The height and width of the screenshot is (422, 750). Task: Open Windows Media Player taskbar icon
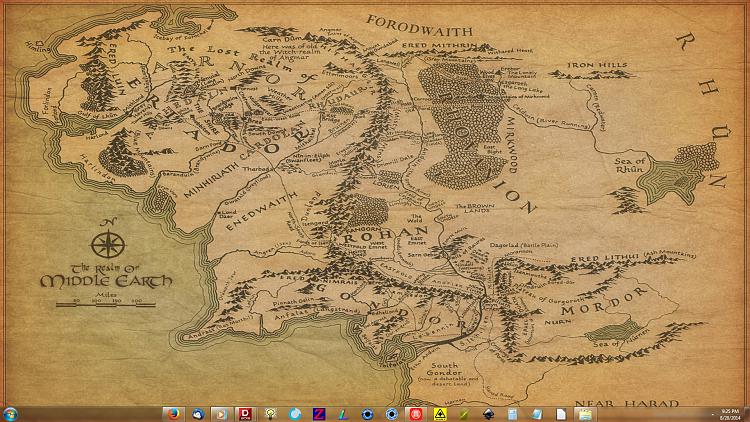tap(221, 414)
